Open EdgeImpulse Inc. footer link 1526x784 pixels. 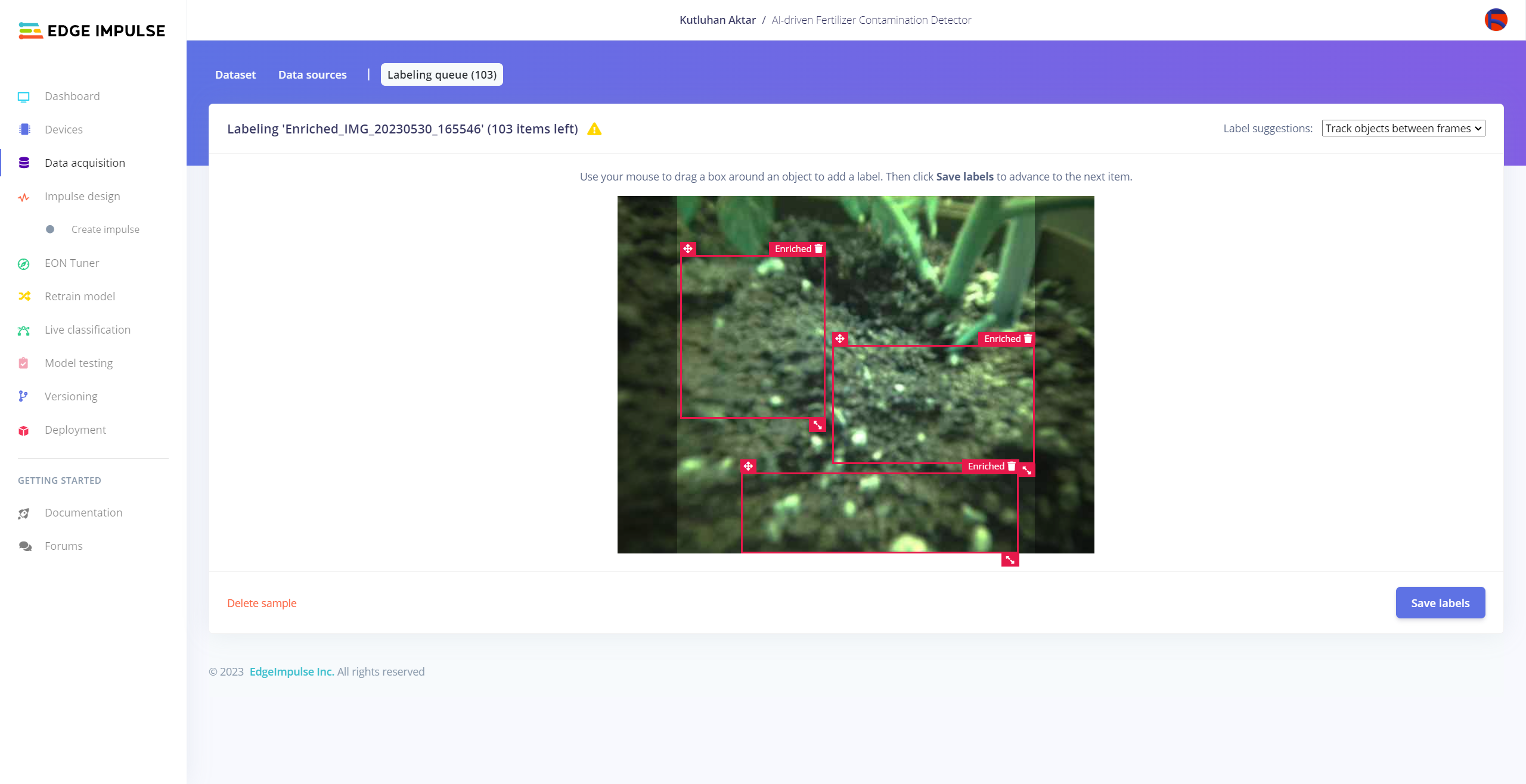[291, 672]
